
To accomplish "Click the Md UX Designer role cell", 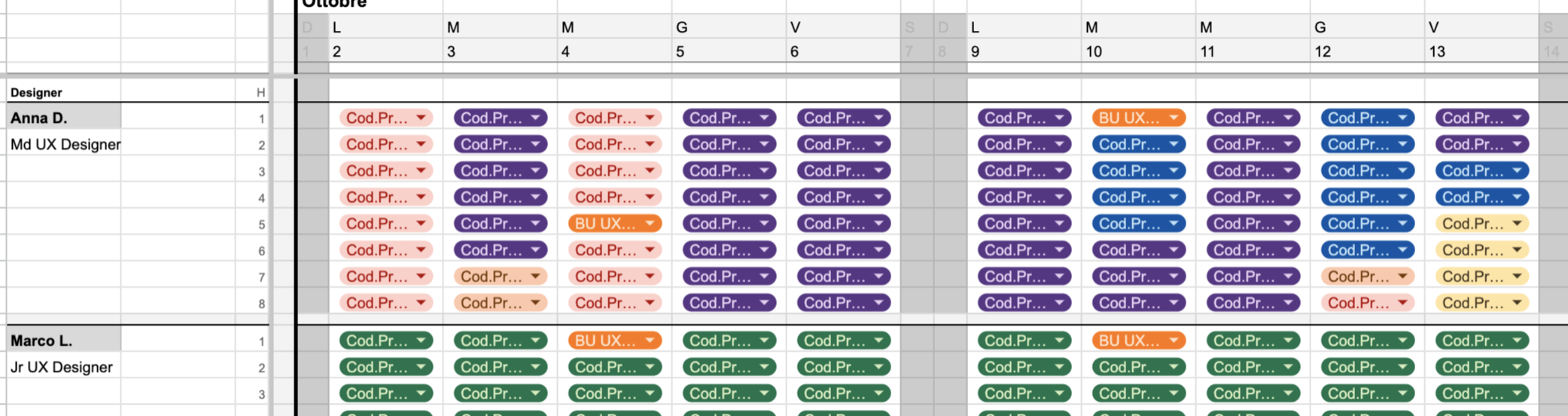I will pos(65,145).
